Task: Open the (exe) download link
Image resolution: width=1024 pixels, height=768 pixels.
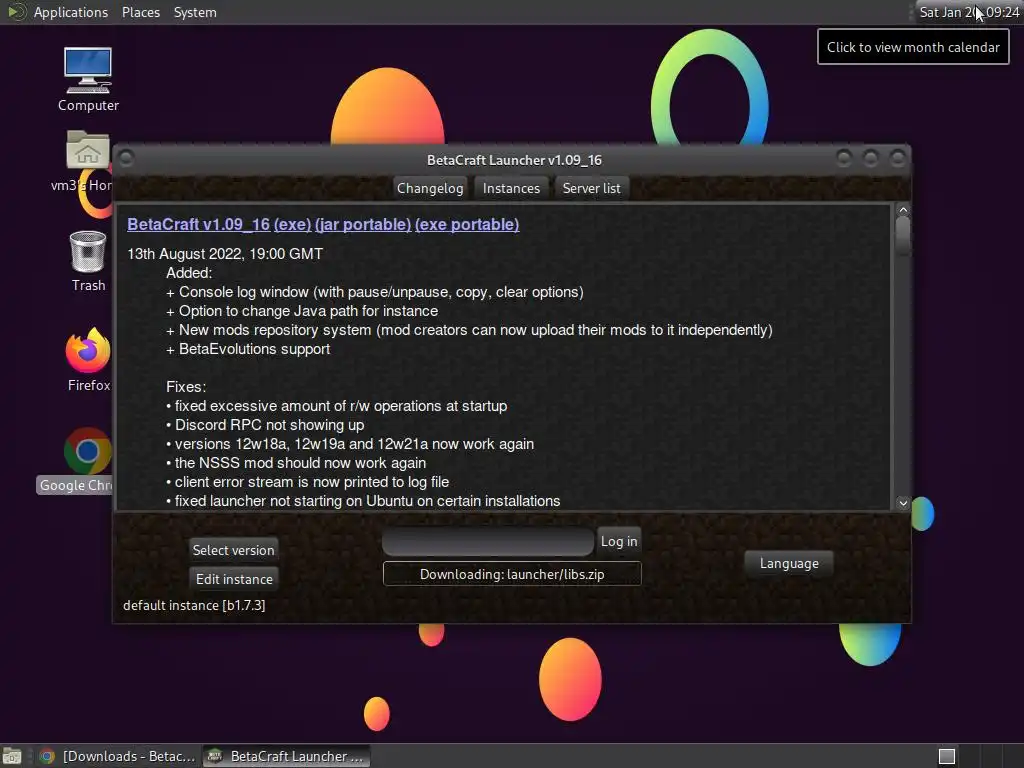Action: [293, 225]
